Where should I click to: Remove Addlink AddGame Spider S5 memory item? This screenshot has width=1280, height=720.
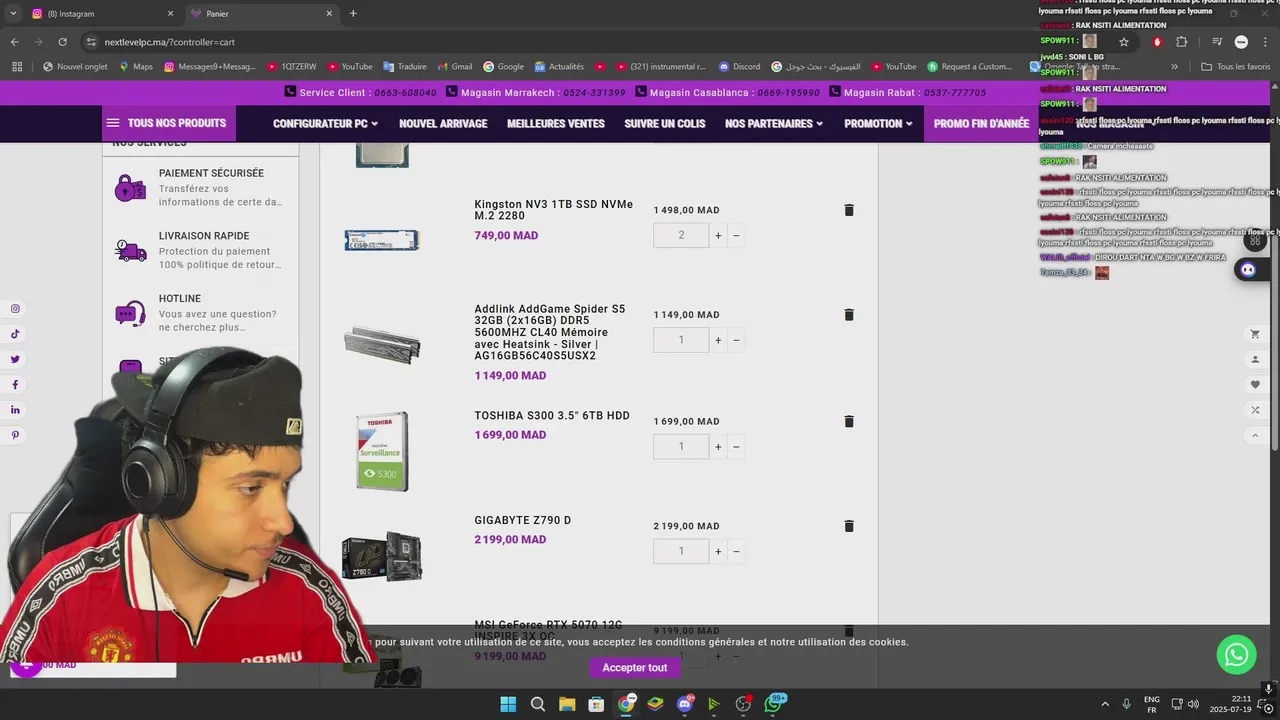tap(849, 315)
